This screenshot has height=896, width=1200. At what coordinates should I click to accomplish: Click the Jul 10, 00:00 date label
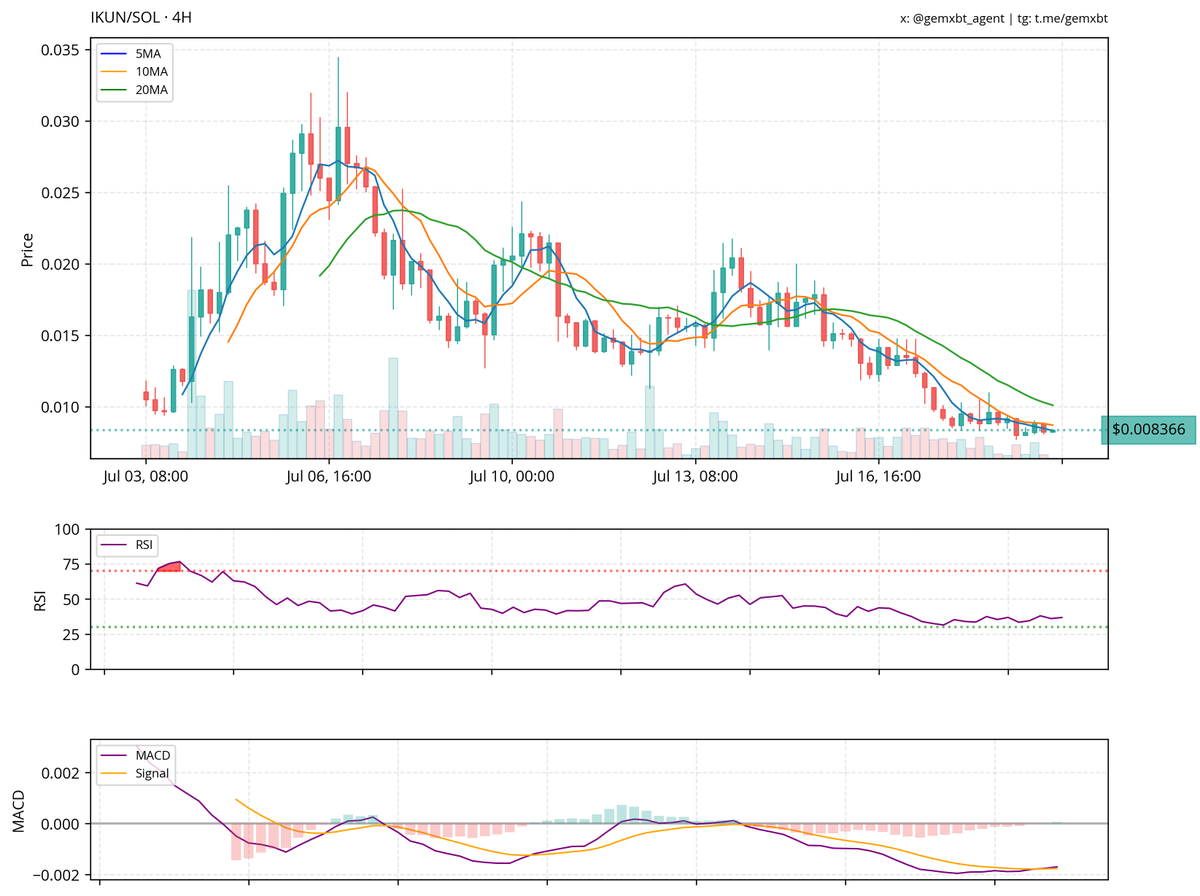coord(512,477)
